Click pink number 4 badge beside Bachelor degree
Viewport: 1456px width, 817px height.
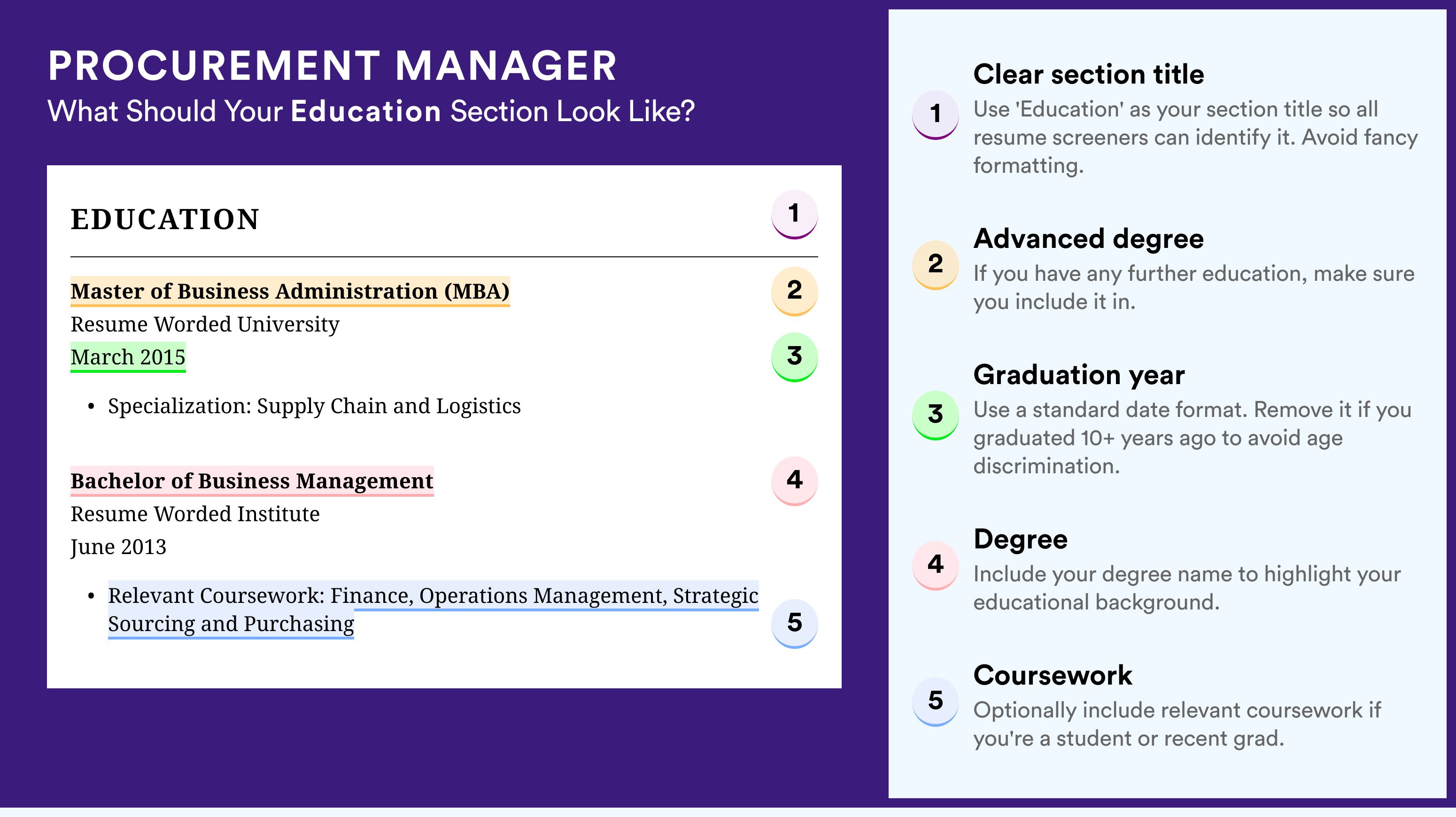(x=794, y=481)
